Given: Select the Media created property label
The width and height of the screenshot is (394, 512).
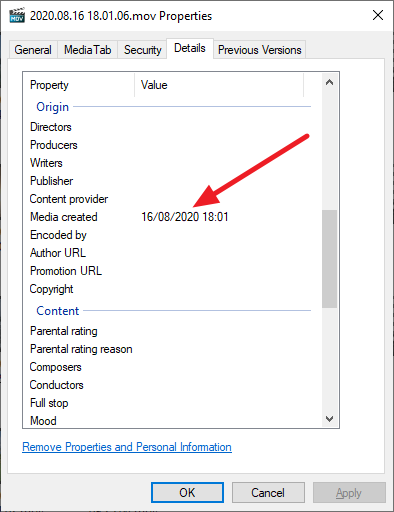Looking at the screenshot, I should pos(64,217).
